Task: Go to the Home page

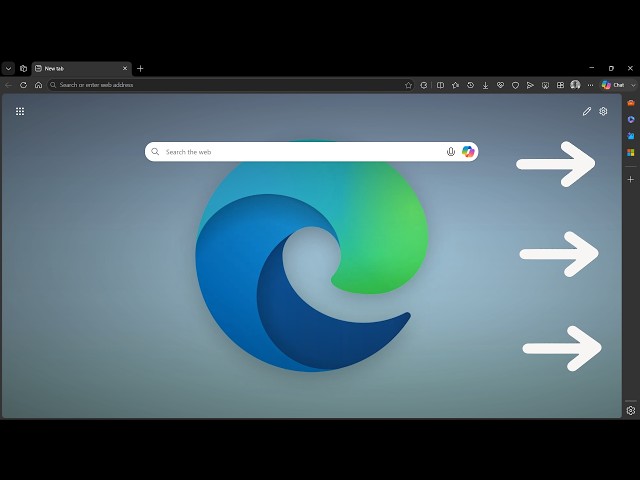Action: click(38, 85)
